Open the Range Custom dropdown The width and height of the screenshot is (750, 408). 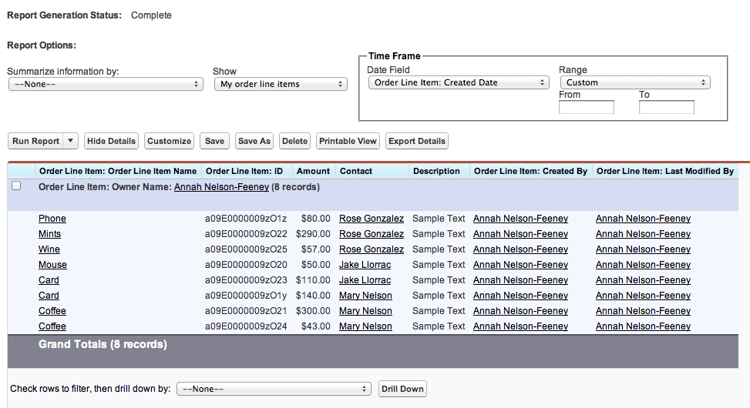[634, 83]
